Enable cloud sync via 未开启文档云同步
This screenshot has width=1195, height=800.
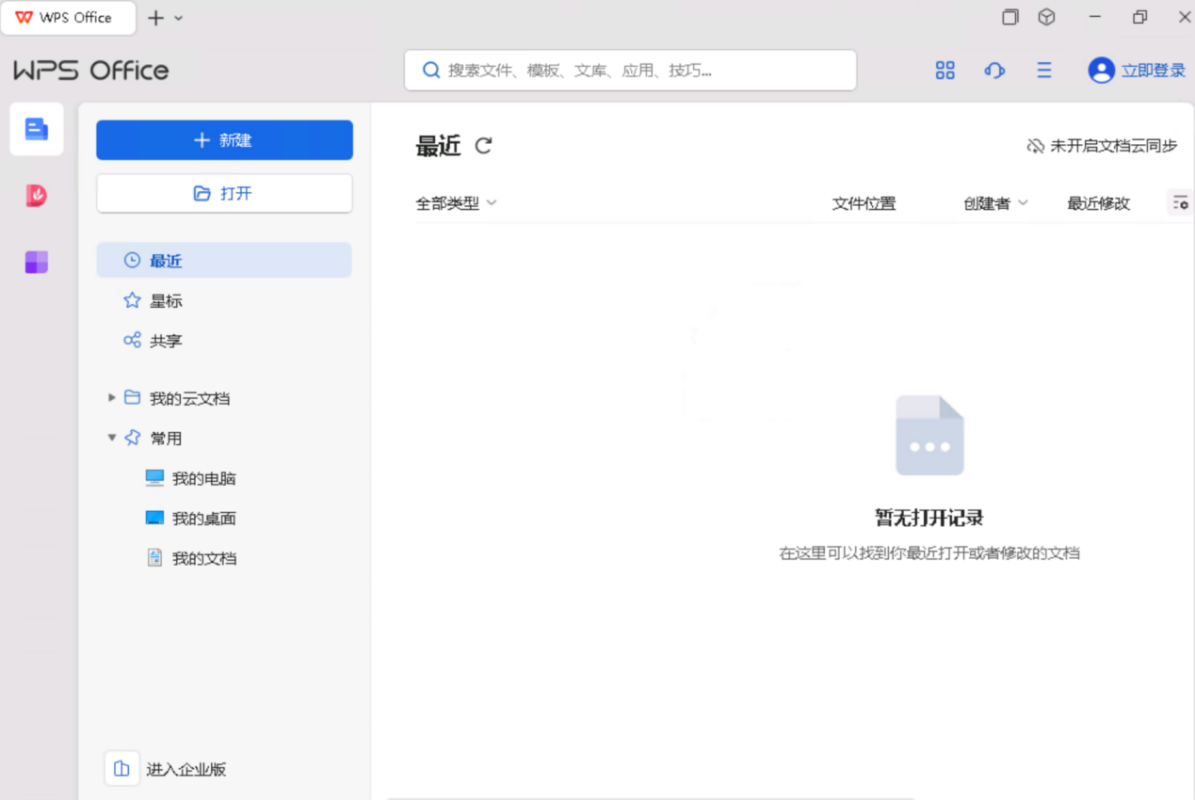[x=1102, y=146]
